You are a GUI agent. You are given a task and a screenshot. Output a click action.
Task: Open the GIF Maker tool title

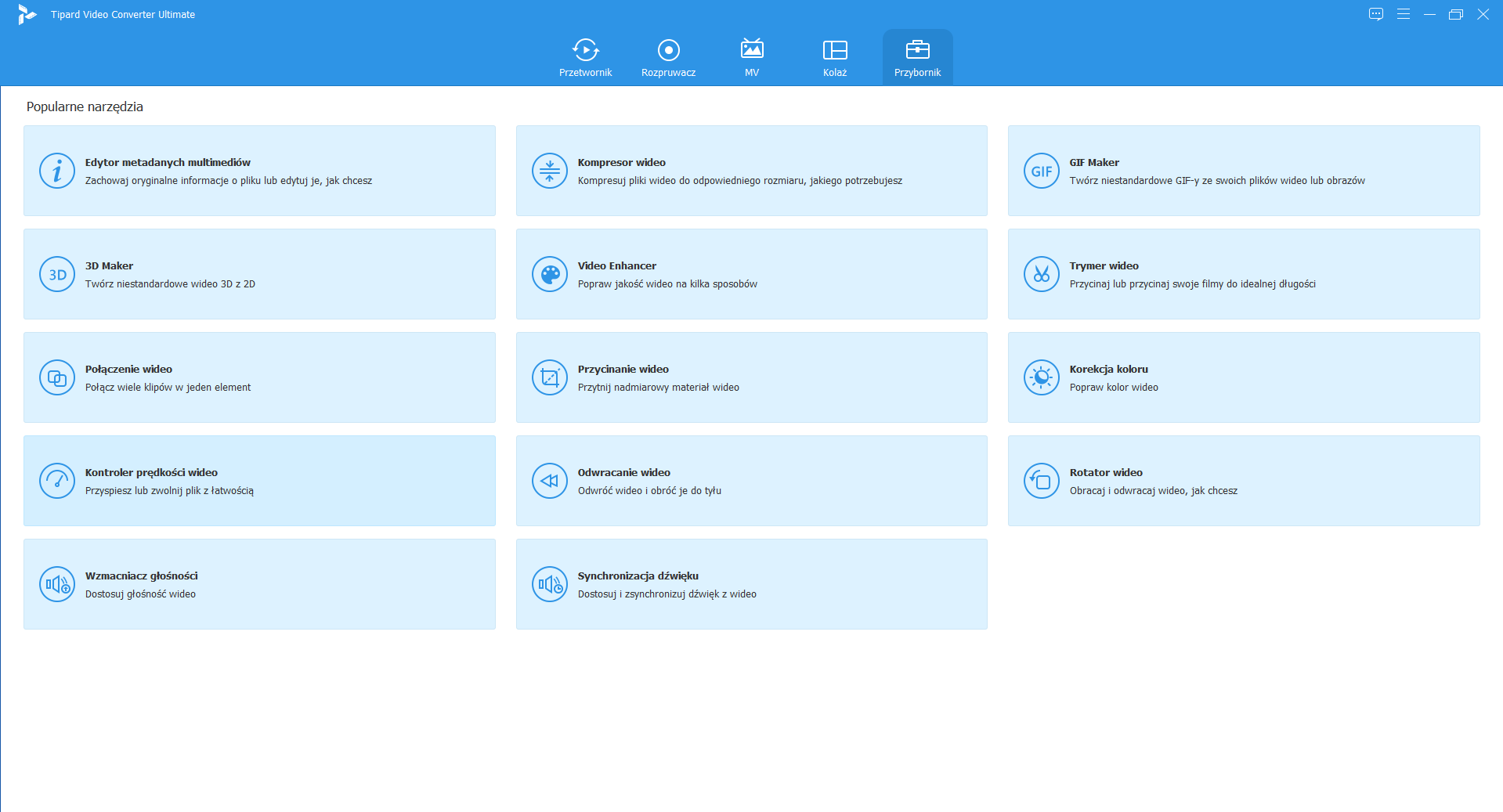(x=1094, y=162)
